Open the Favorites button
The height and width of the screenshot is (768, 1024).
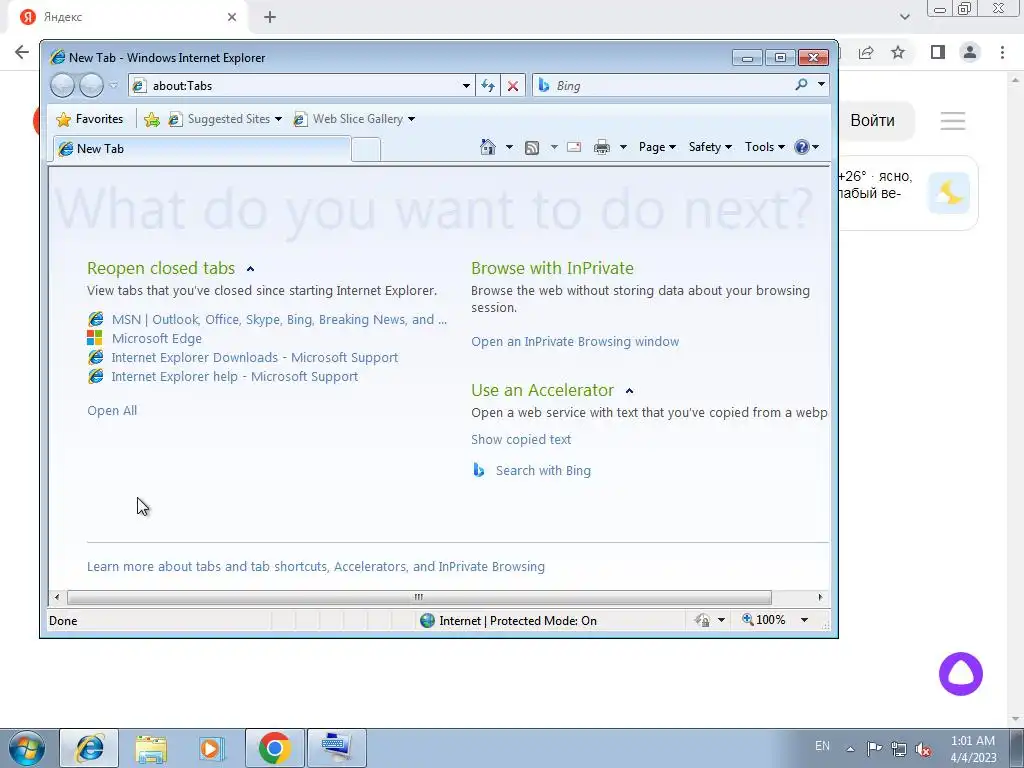[x=90, y=119]
